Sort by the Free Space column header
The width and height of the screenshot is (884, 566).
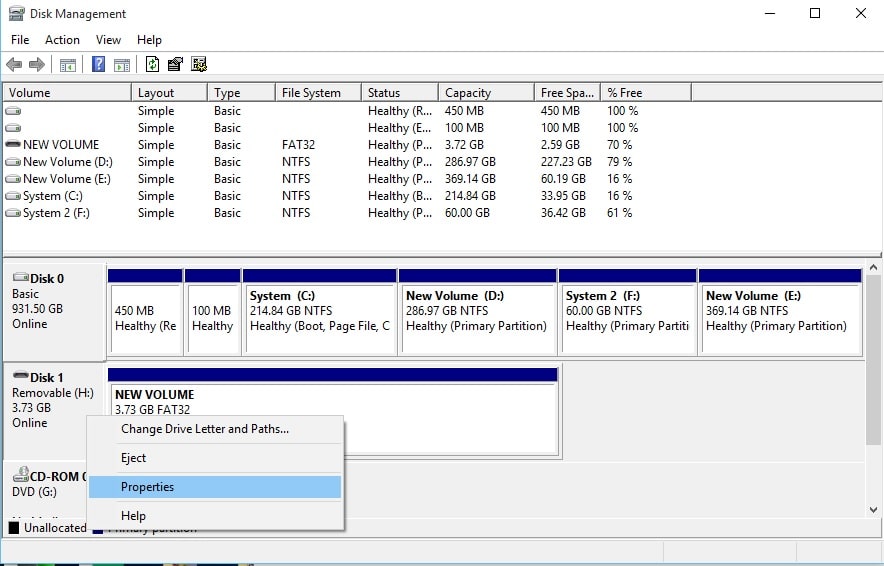click(x=567, y=92)
